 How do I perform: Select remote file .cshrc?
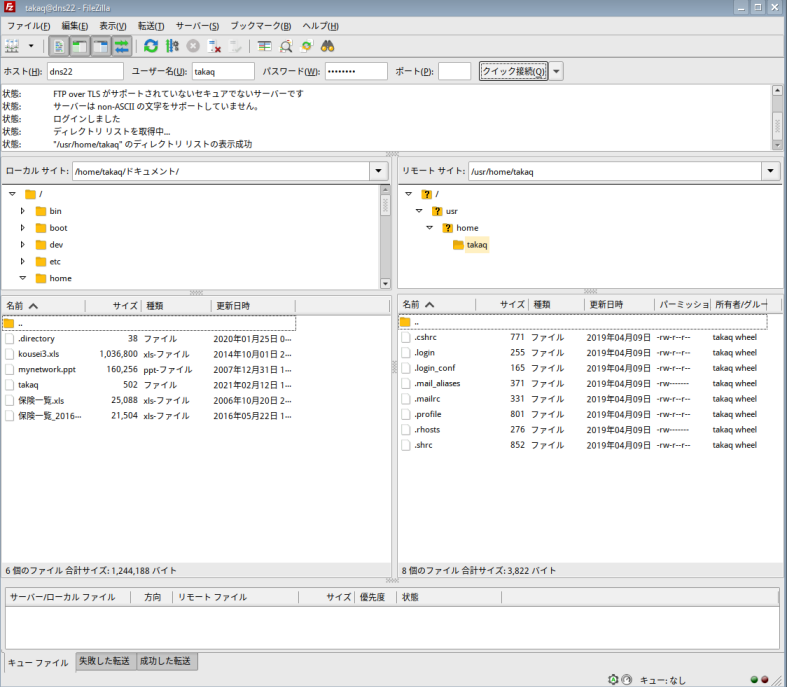583,337
